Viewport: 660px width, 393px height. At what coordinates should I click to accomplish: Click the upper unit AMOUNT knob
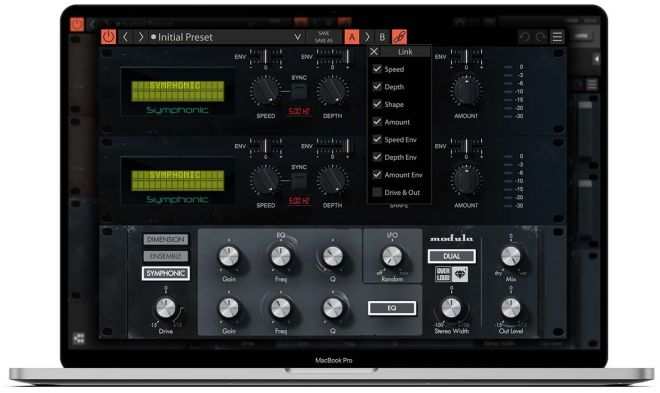pyautogui.click(x=466, y=91)
